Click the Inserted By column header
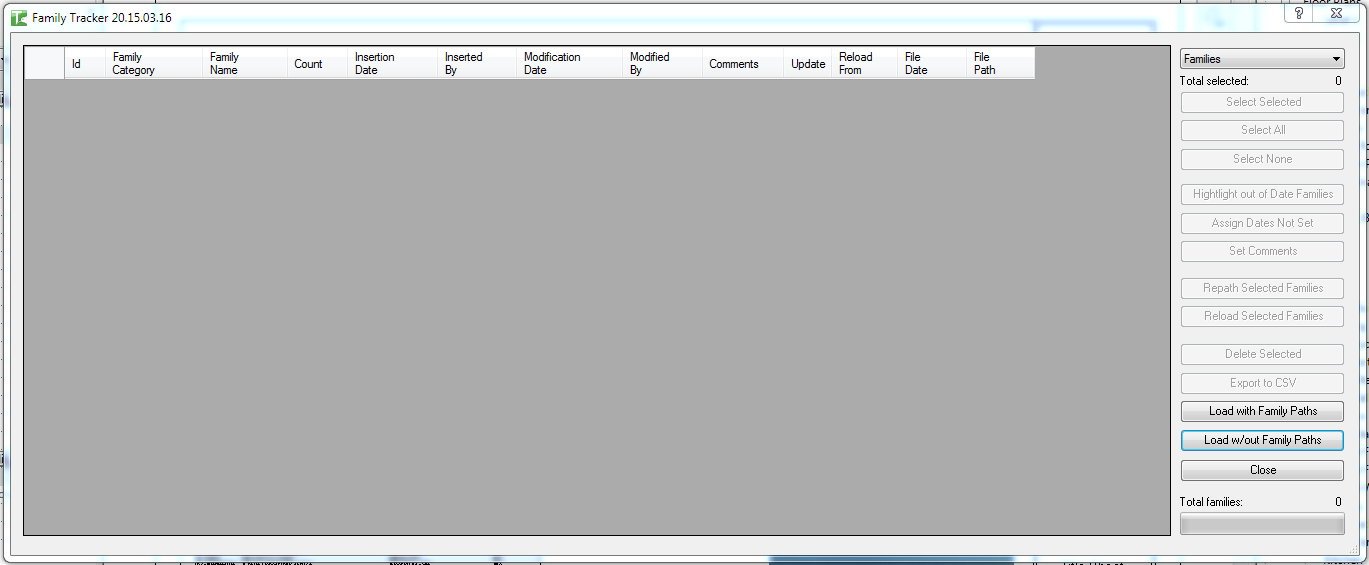The image size is (1369, 565). tap(477, 64)
